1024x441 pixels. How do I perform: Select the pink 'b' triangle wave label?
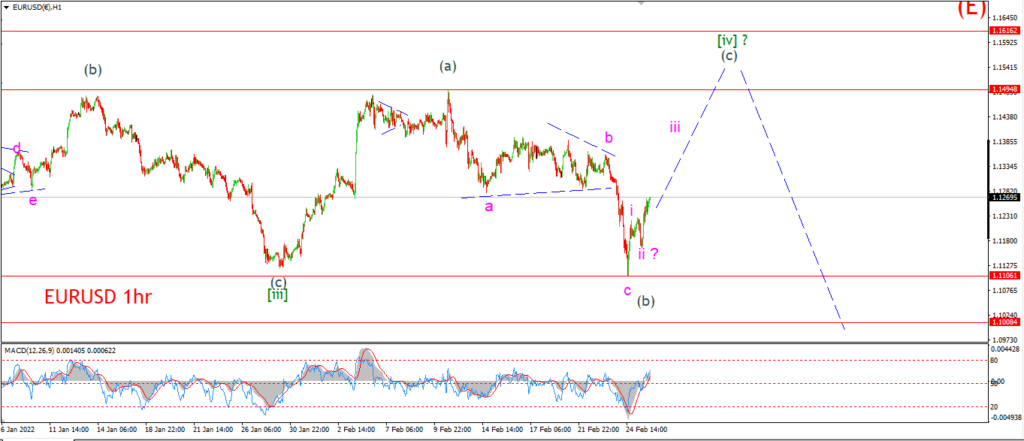point(609,138)
